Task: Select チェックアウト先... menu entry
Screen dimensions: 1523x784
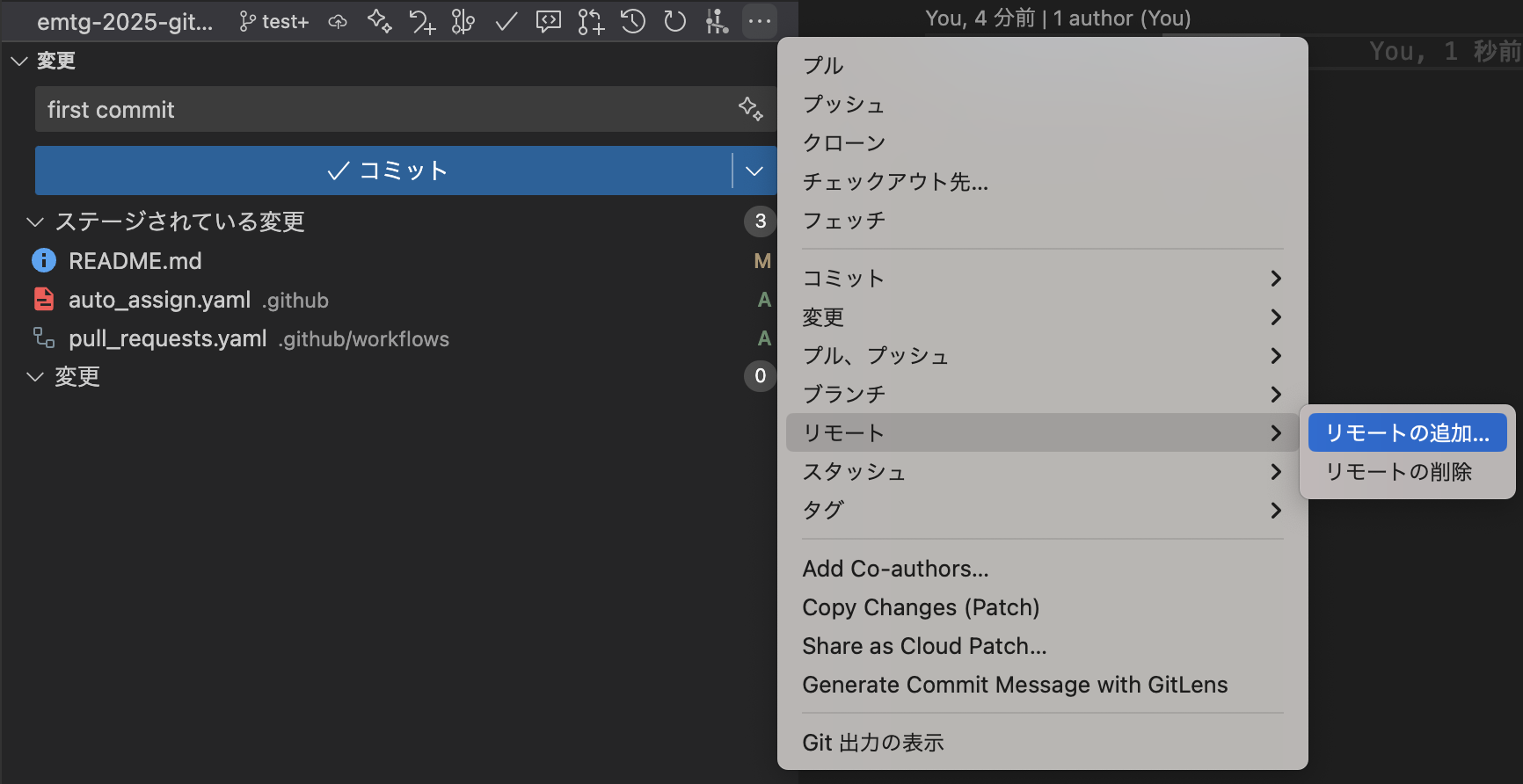Action: click(1043, 181)
